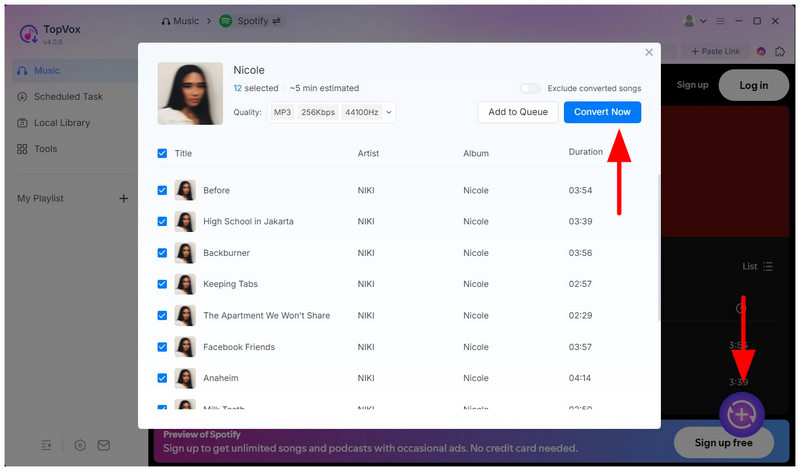Click the Music headphones icon in sidebar
This screenshot has width=800, height=471.
point(22,70)
